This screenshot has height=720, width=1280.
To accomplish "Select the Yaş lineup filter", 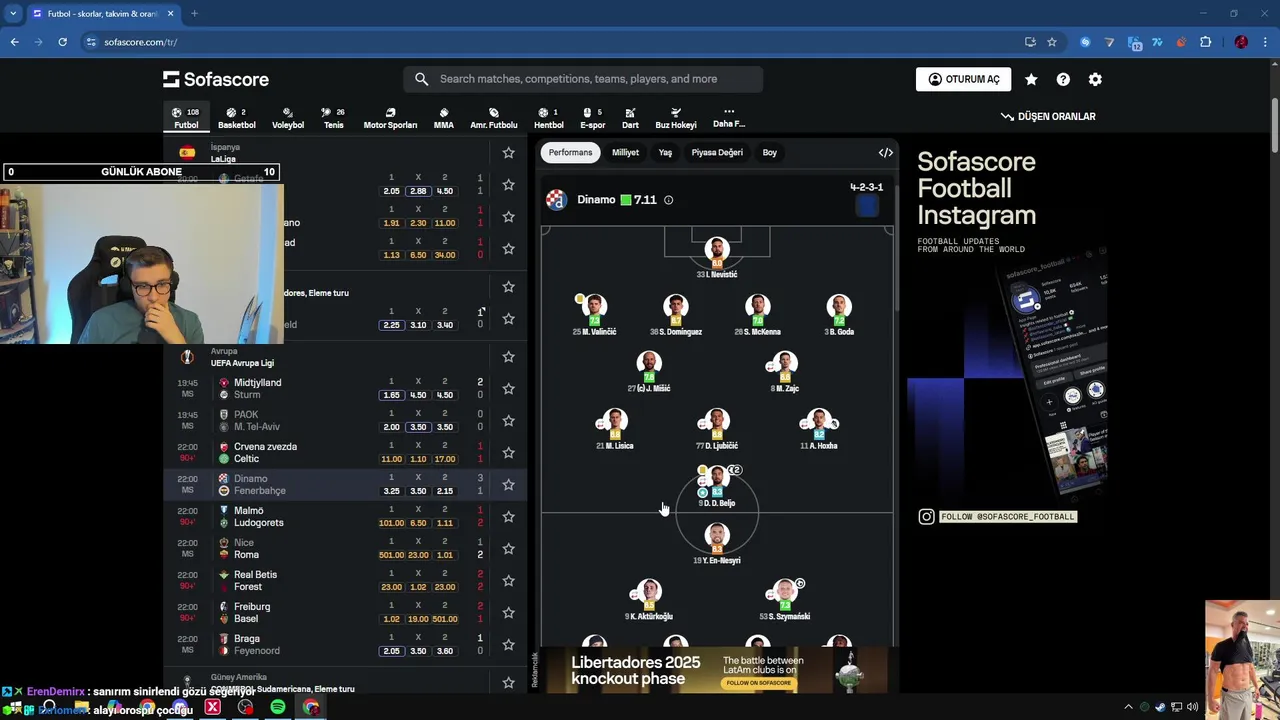I will tap(665, 152).
